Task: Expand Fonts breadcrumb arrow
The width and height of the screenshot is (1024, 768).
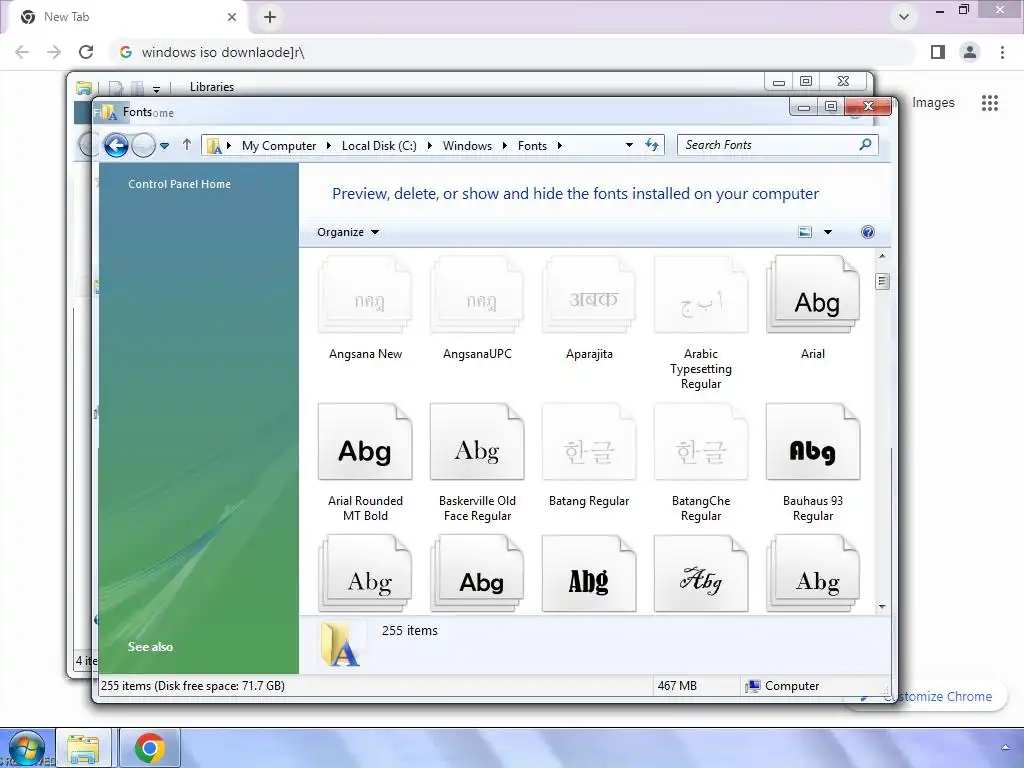Action: (560, 146)
